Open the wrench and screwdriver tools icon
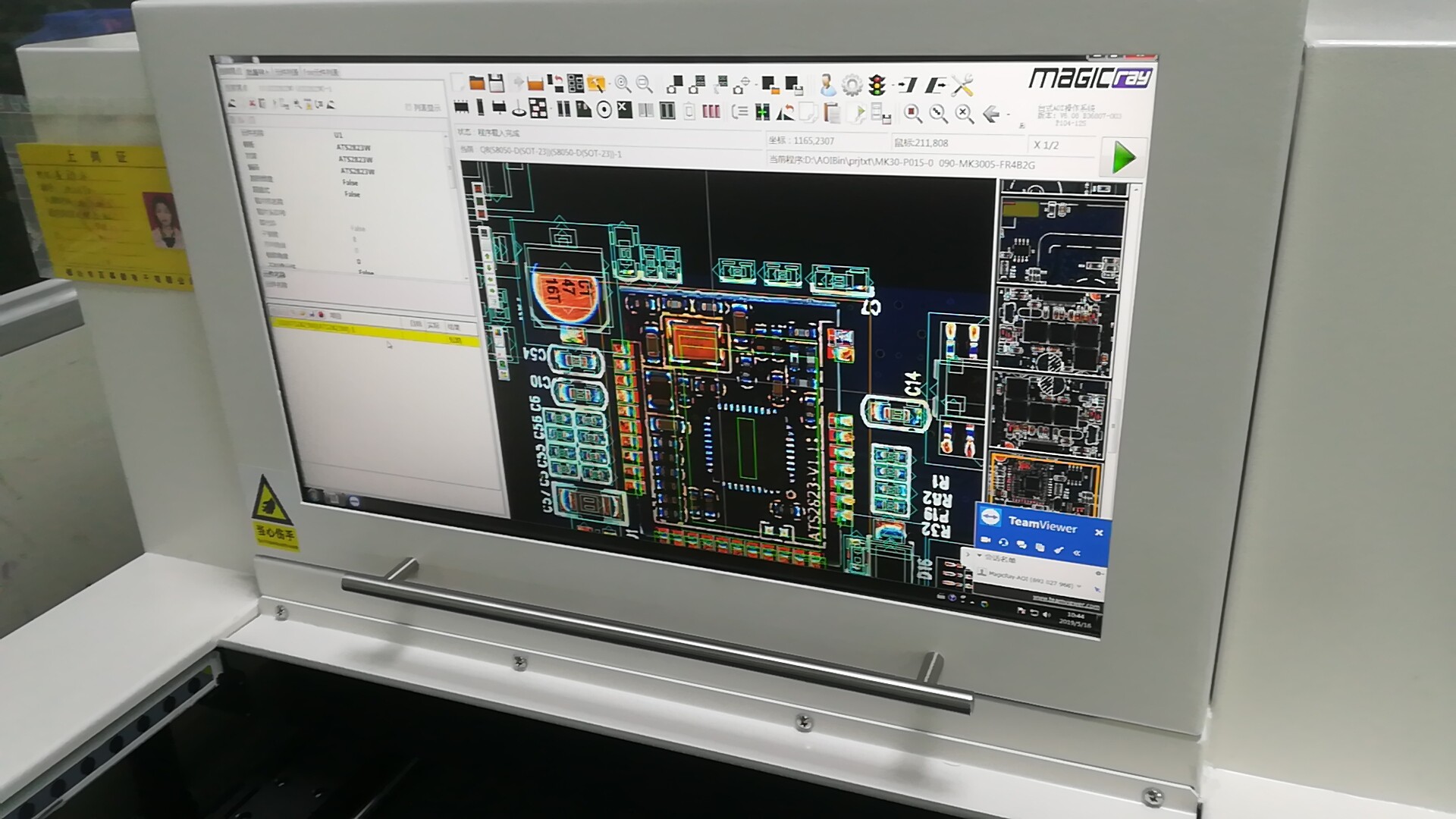The image size is (1456, 819). [963, 85]
